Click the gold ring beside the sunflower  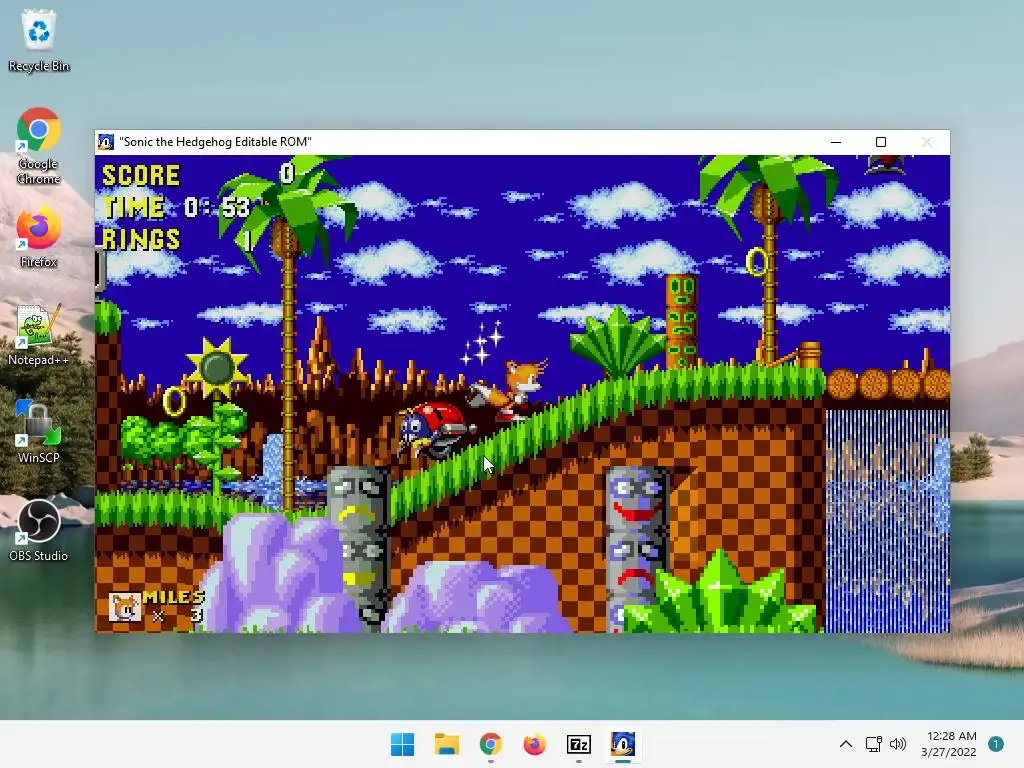[174, 401]
